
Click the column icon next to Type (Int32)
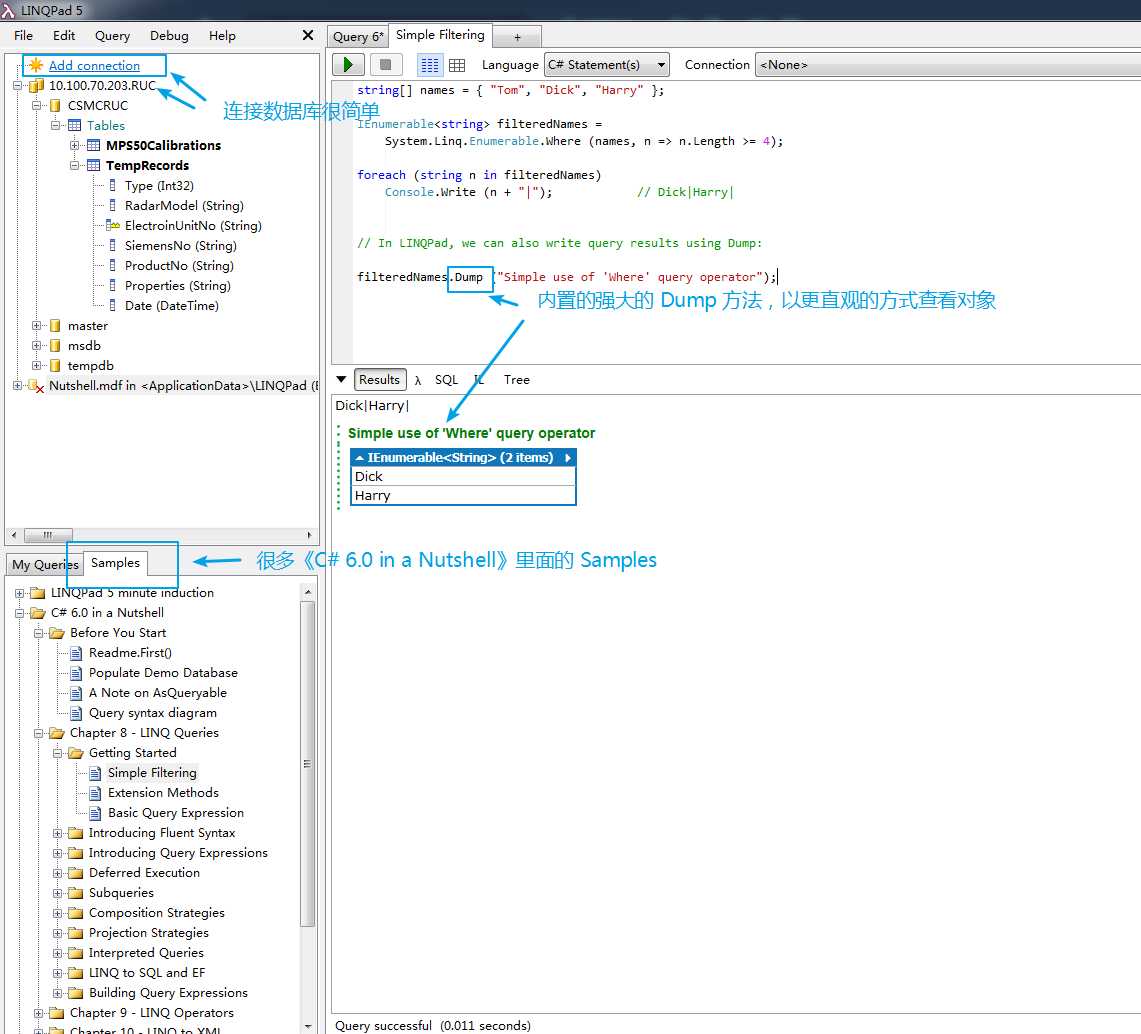click(113, 186)
